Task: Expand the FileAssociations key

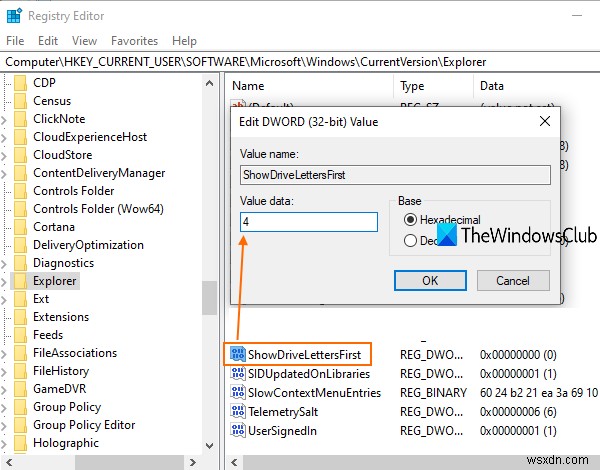Action: [4, 353]
